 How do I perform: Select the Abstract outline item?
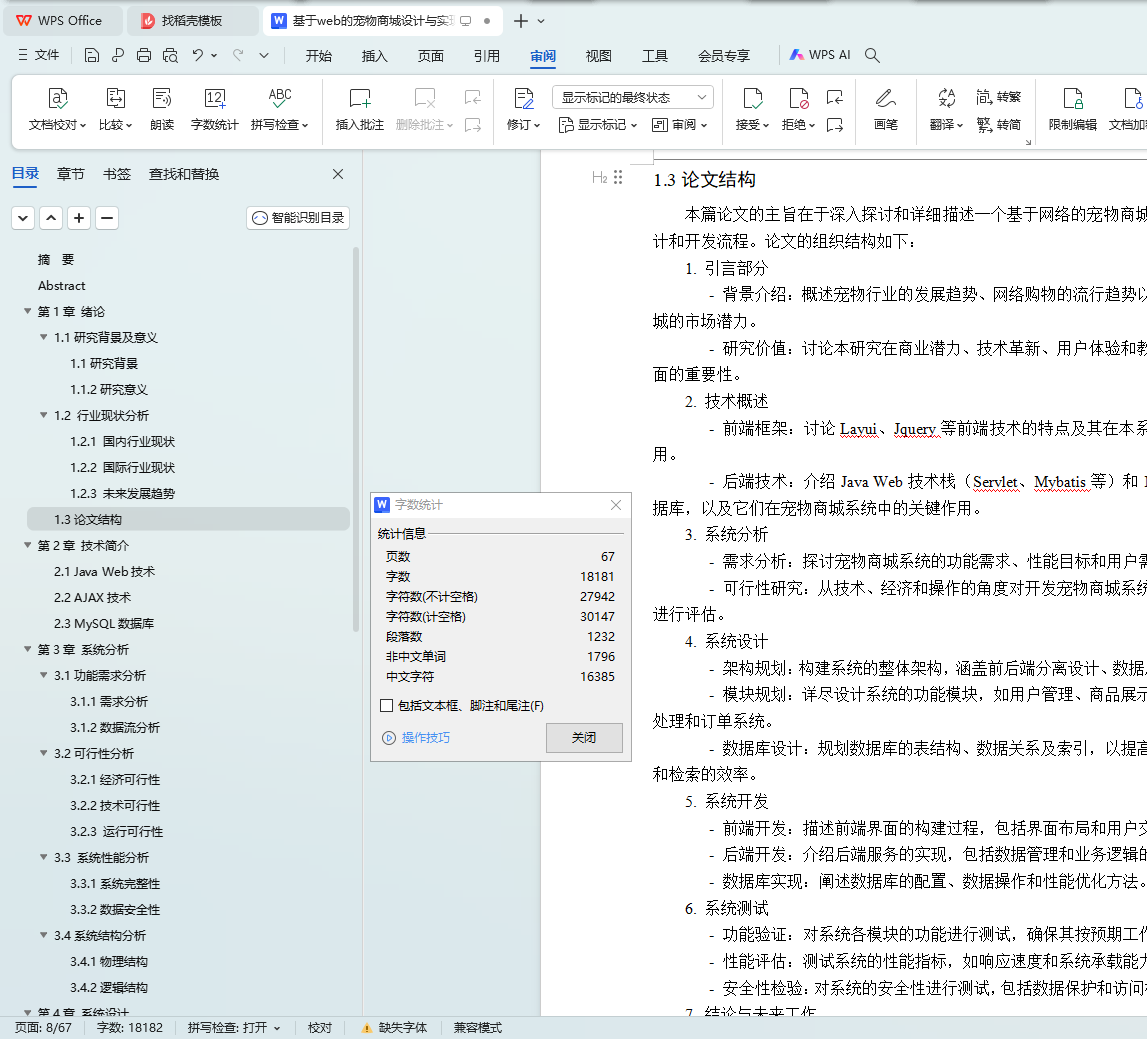coord(61,285)
